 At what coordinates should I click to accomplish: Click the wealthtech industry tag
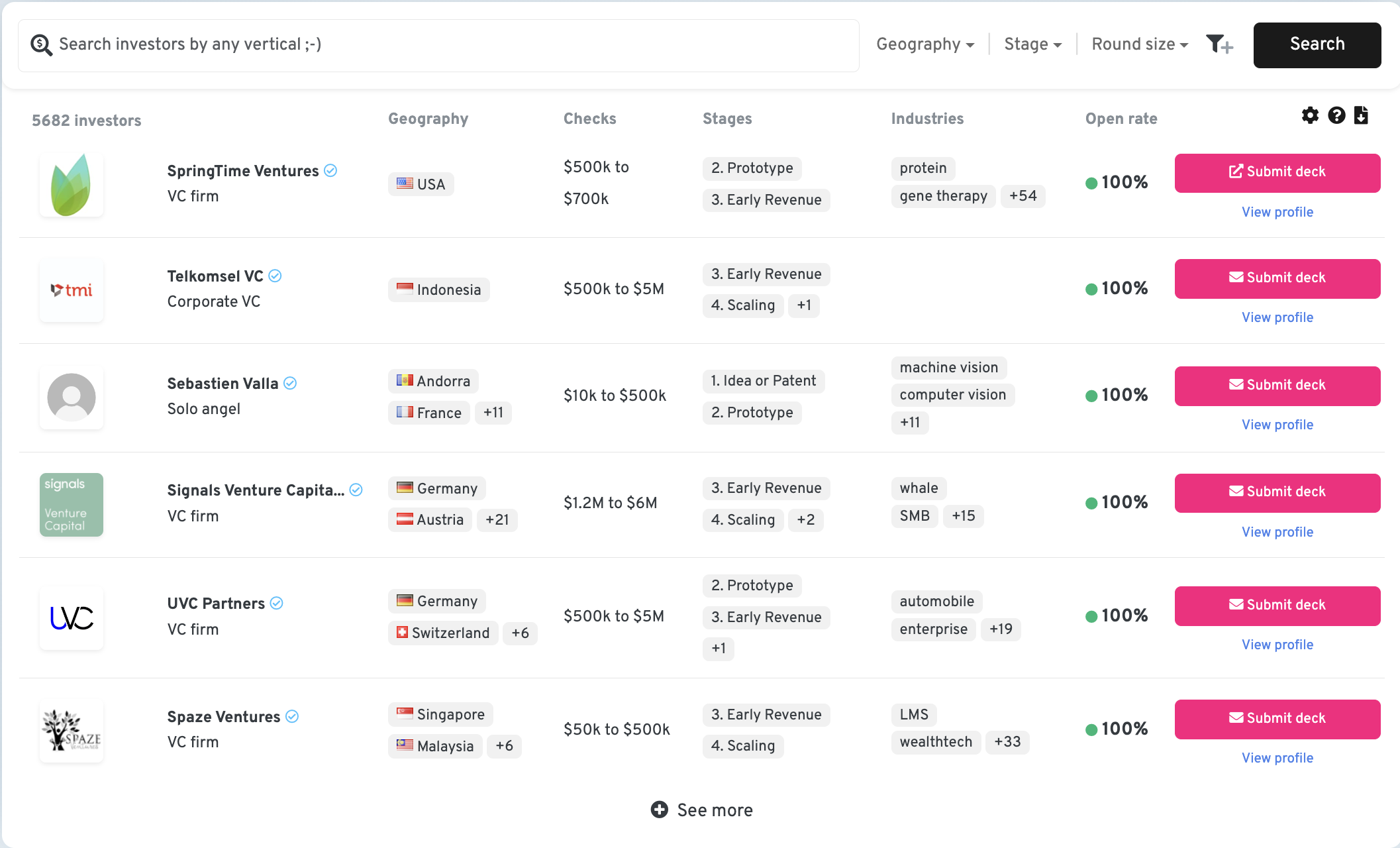pyautogui.click(x=936, y=742)
